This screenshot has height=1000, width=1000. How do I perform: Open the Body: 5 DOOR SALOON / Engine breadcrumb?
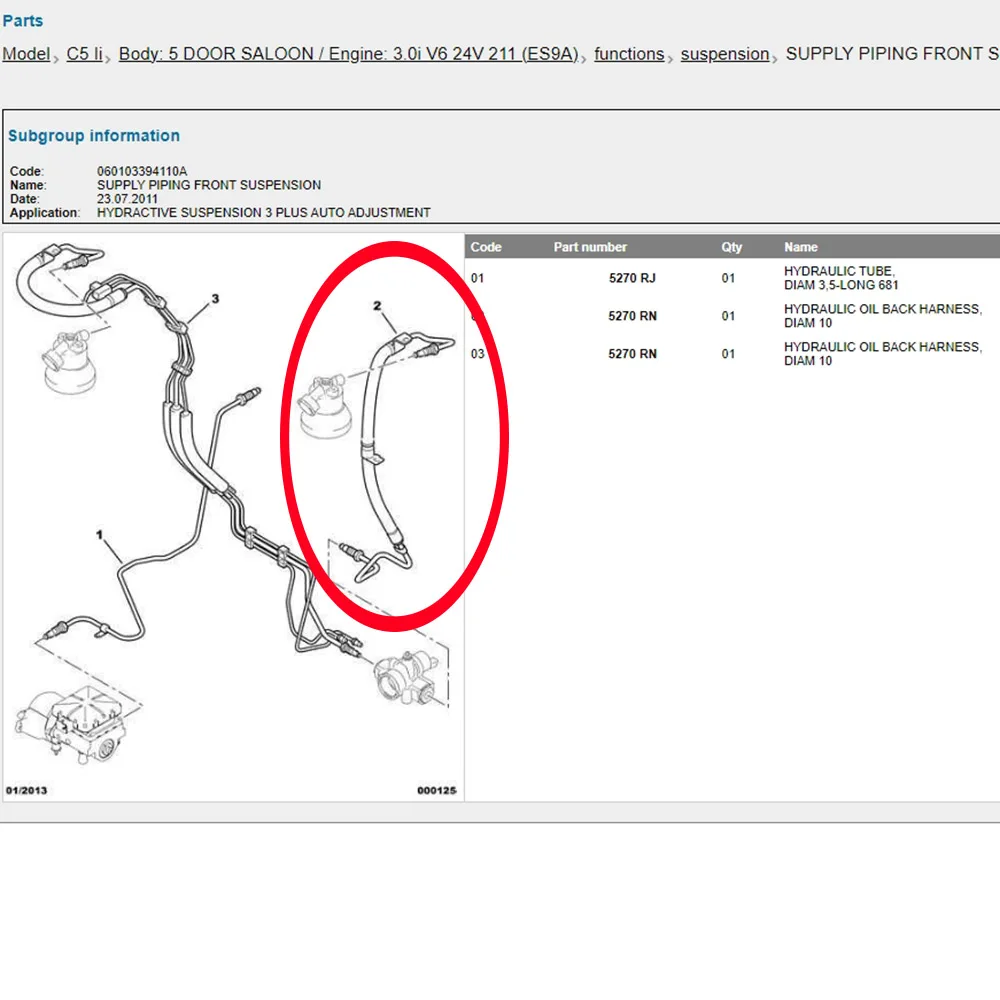348,54
